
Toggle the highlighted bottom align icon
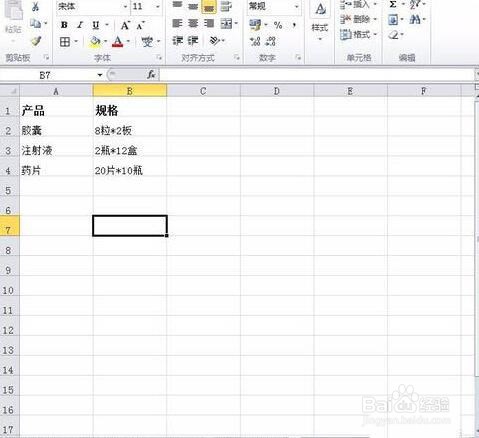209,6
